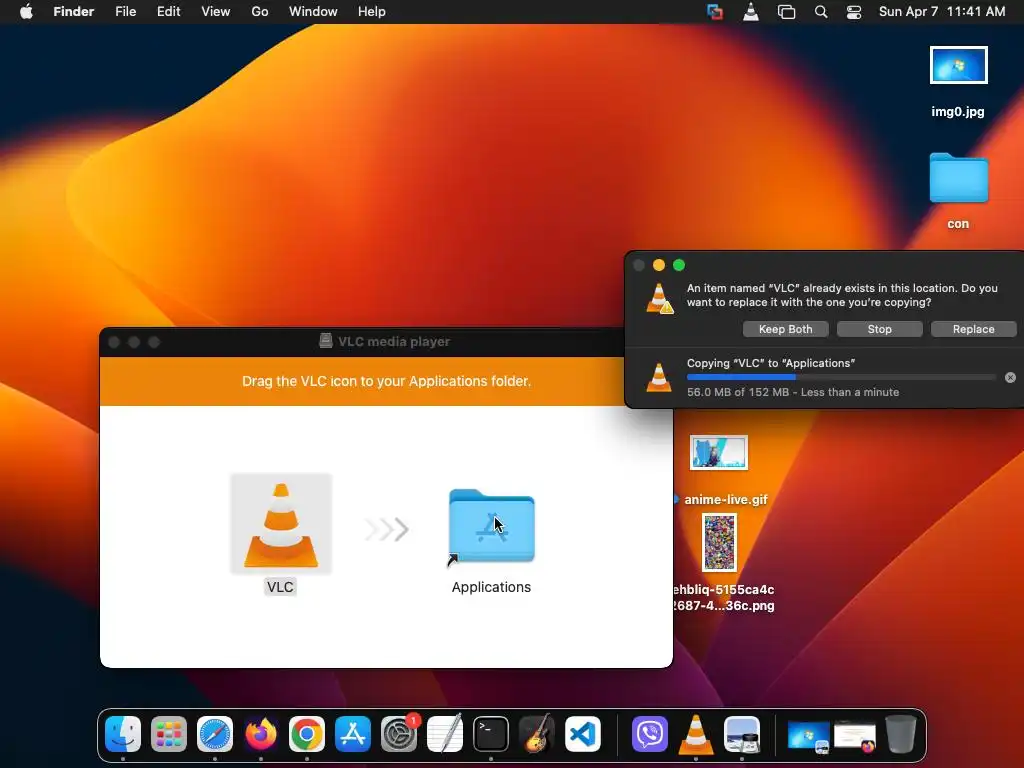Viewport: 1024px width, 768px height.
Task: Click the Applications label under the folder
Action: click(x=491, y=586)
